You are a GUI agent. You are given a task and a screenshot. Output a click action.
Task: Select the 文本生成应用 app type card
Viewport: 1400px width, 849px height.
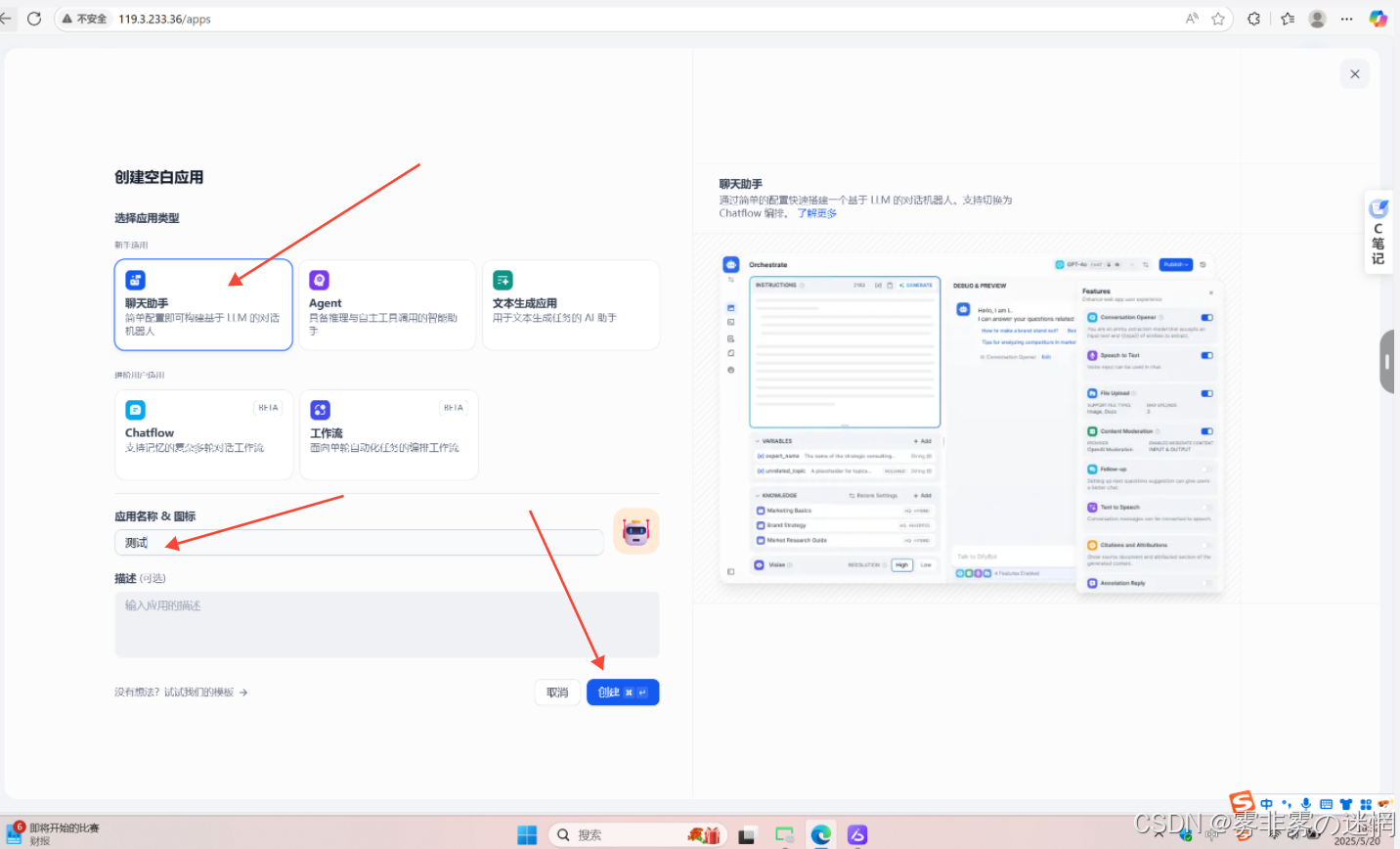click(571, 304)
